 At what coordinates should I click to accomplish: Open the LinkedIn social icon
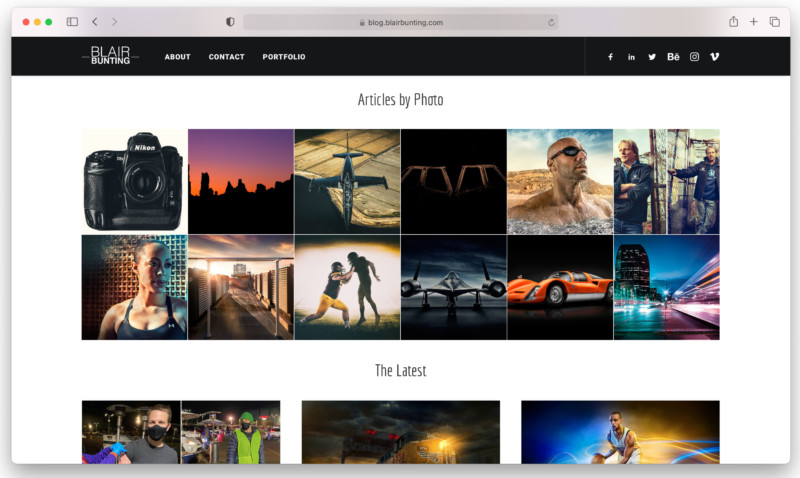tap(631, 57)
